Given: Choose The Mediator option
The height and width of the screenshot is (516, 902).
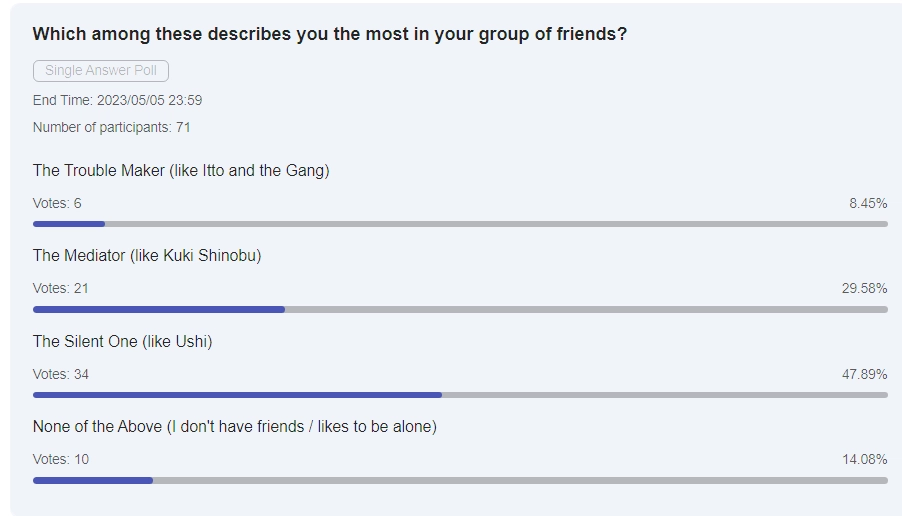Looking at the screenshot, I should [147, 255].
